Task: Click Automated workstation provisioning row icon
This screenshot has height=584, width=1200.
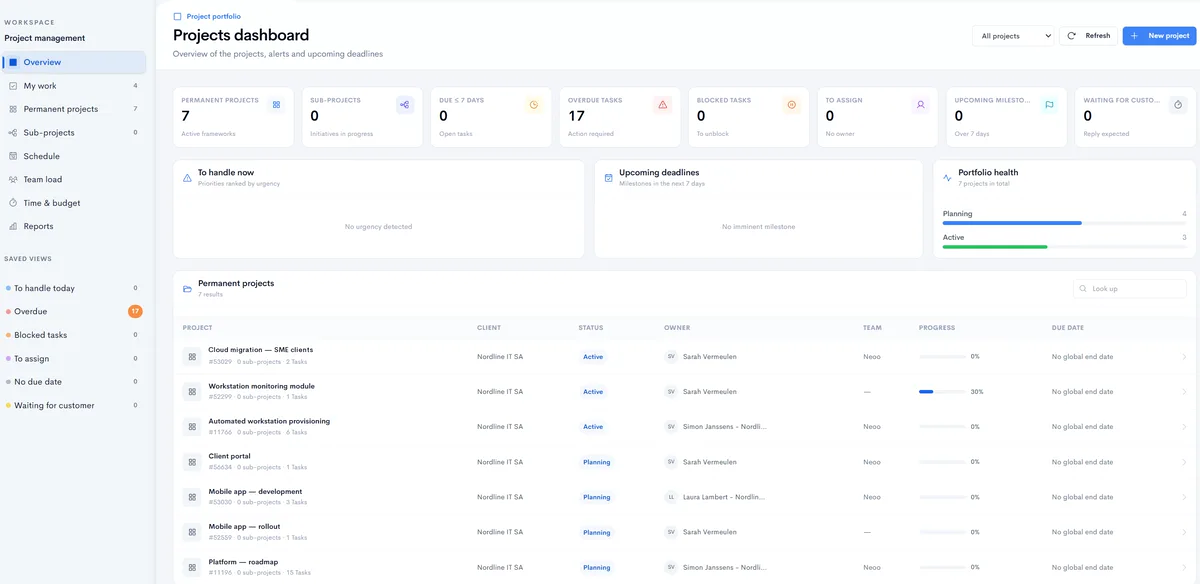Action: (191, 427)
